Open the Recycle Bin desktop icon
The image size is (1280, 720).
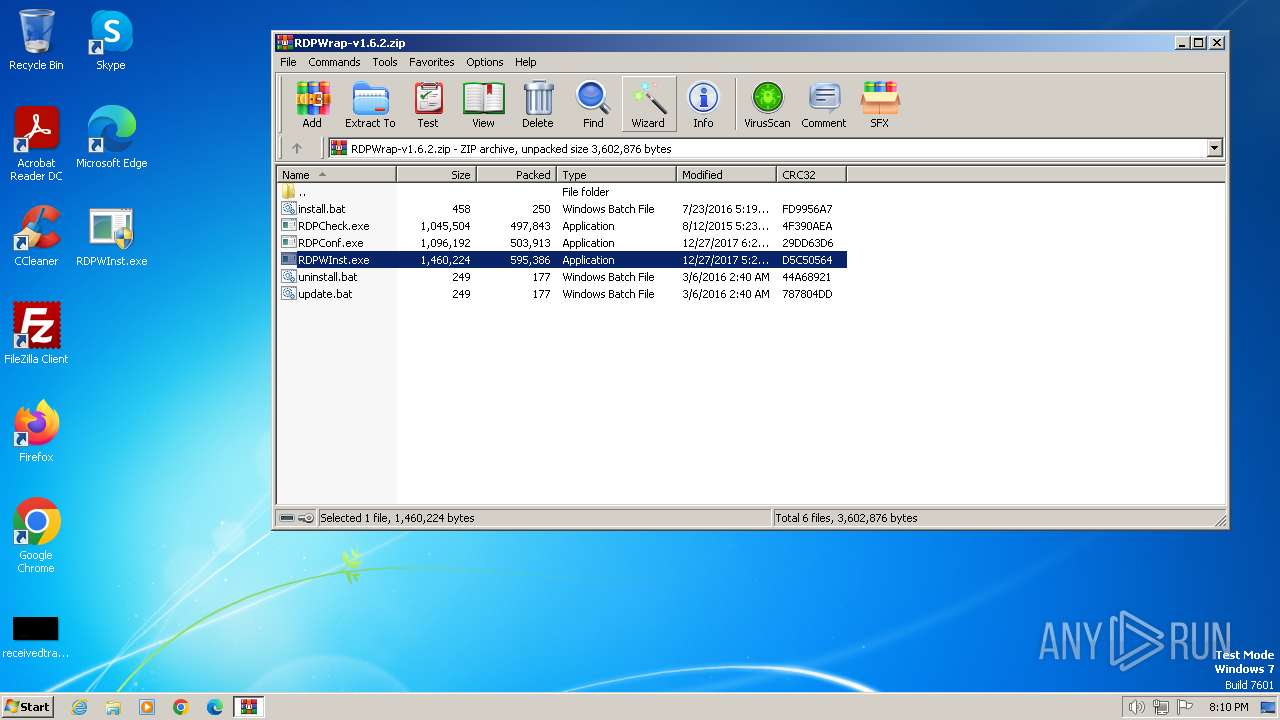(36, 40)
